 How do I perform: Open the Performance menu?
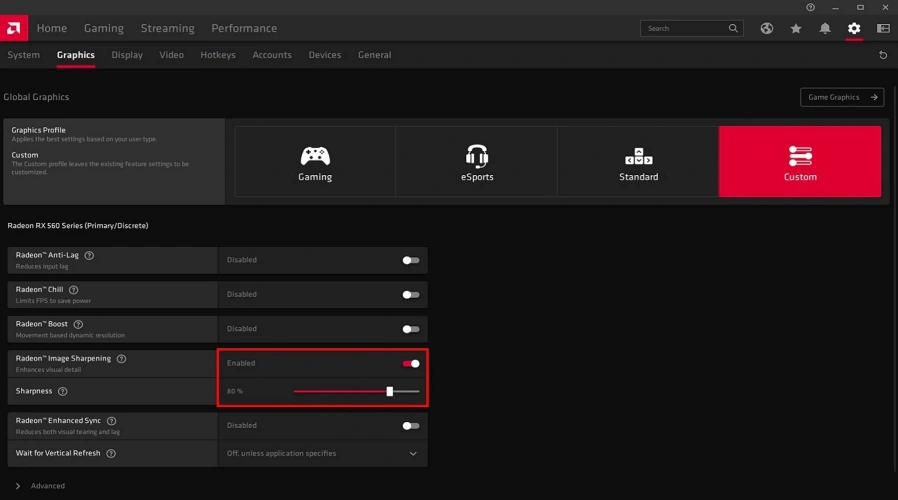[244, 28]
